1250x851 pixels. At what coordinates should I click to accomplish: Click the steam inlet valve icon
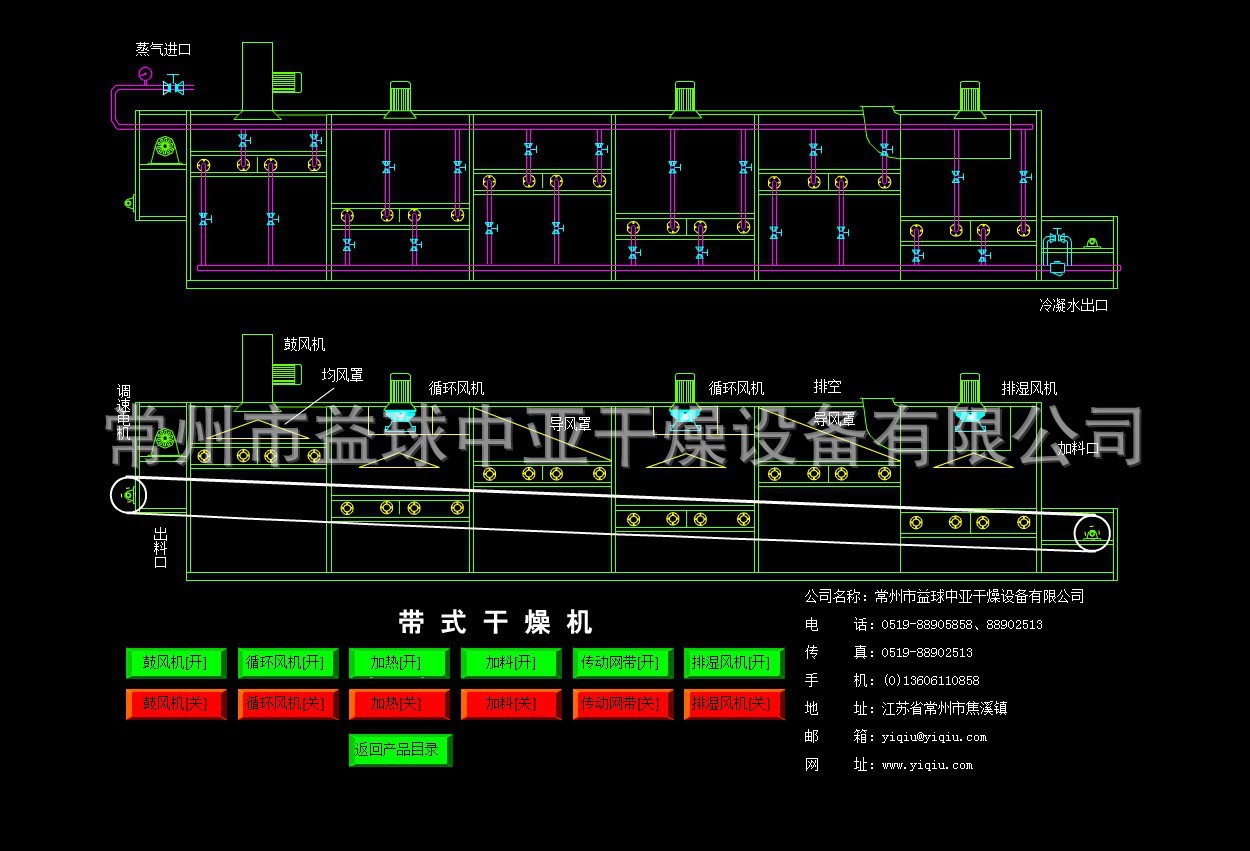tap(173, 85)
